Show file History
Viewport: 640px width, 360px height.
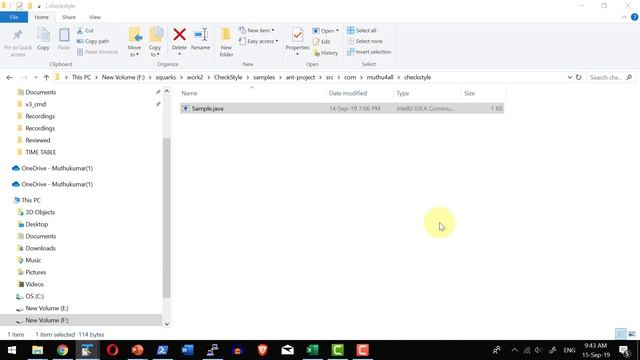(325, 53)
